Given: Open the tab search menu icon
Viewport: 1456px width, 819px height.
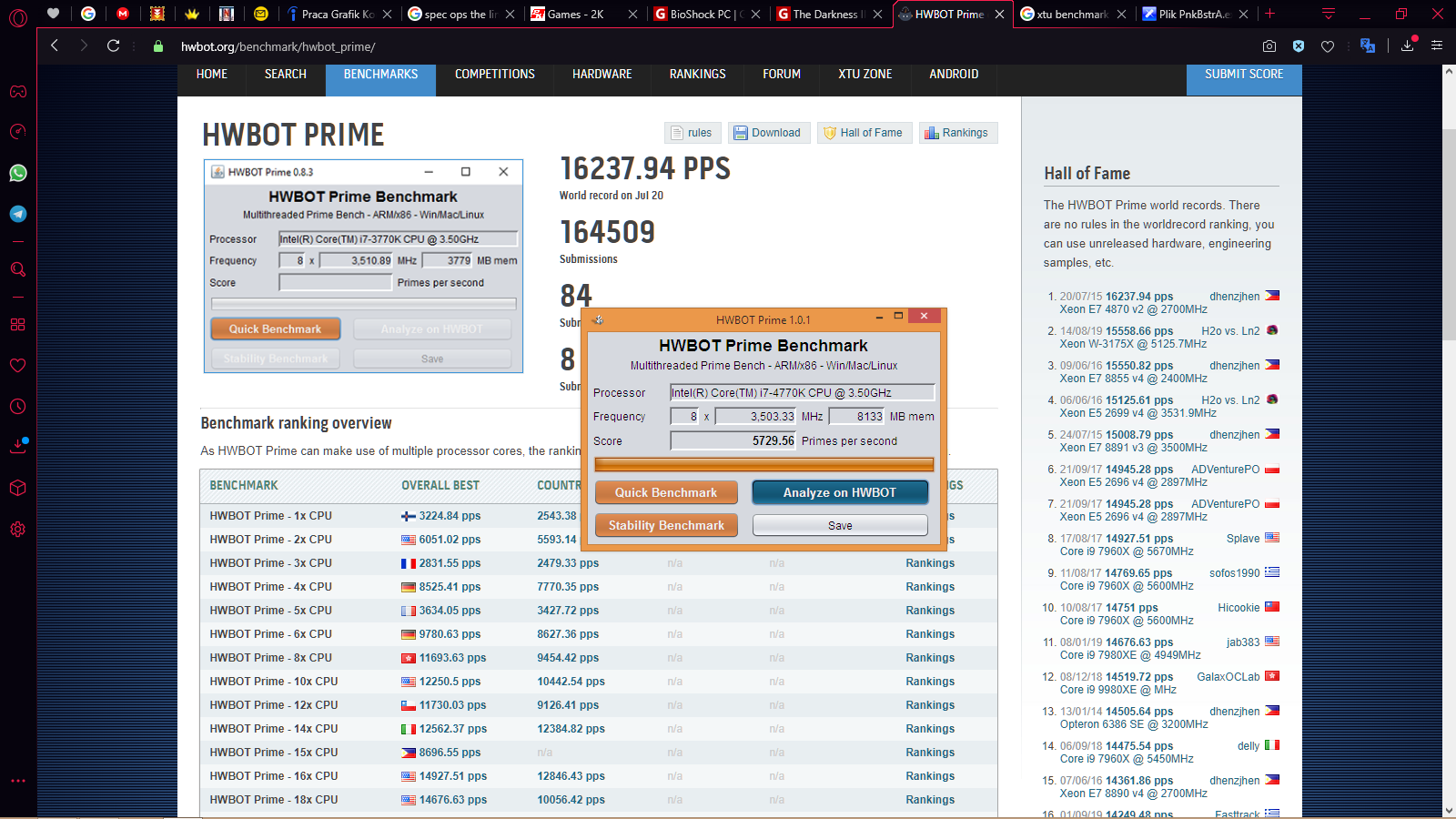Looking at the screenshot, I should 1329,14.
